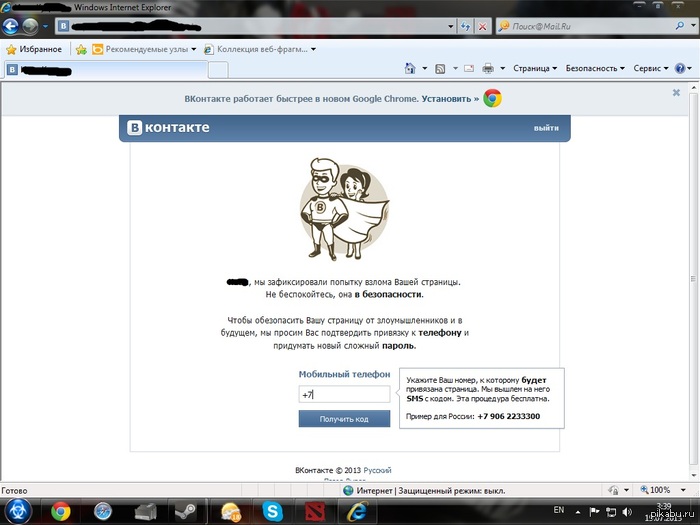Select the VK browser tab

106,70
